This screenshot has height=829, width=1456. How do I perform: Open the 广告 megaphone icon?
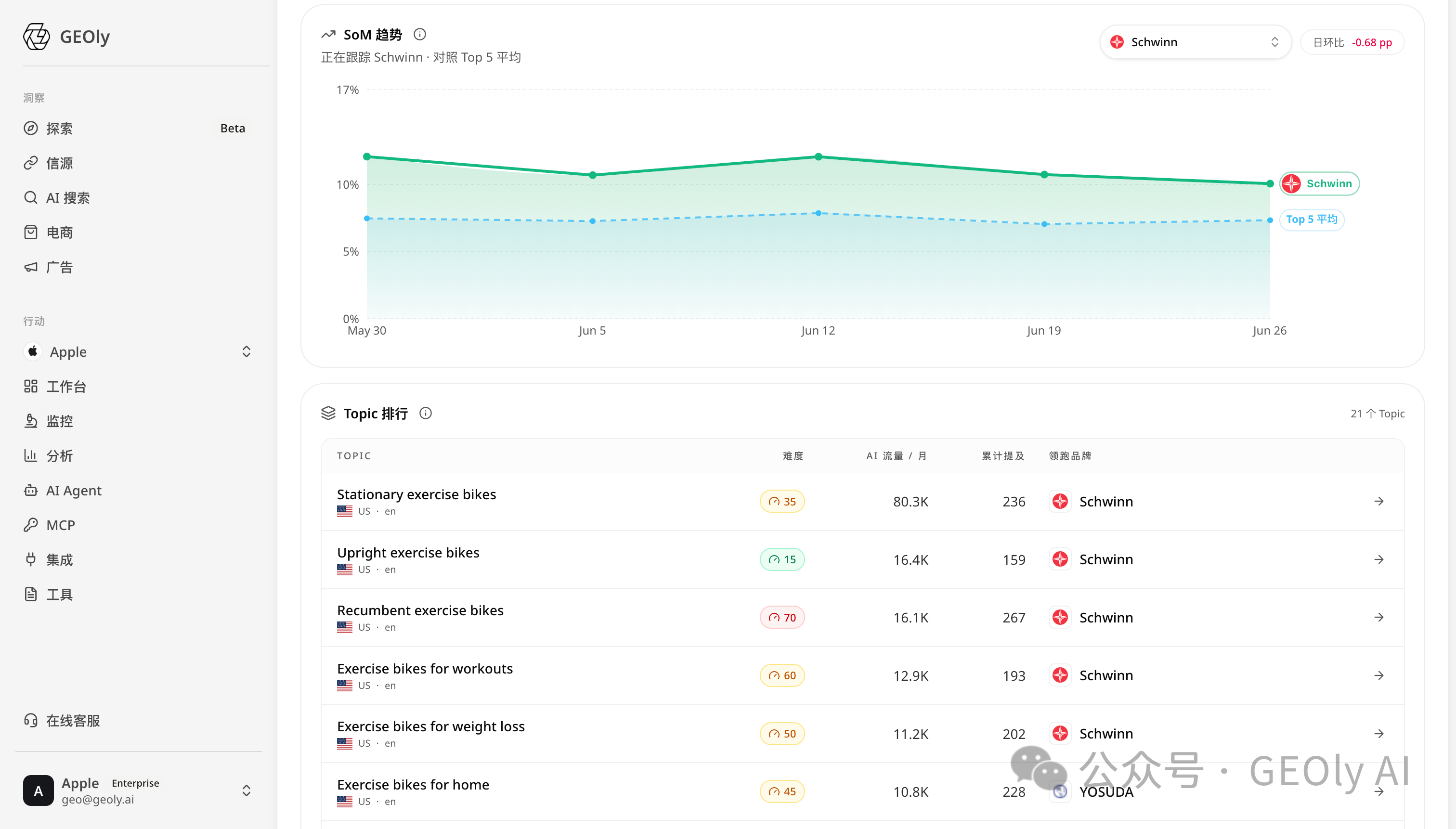pyautogui.click(x=31, y=267)
